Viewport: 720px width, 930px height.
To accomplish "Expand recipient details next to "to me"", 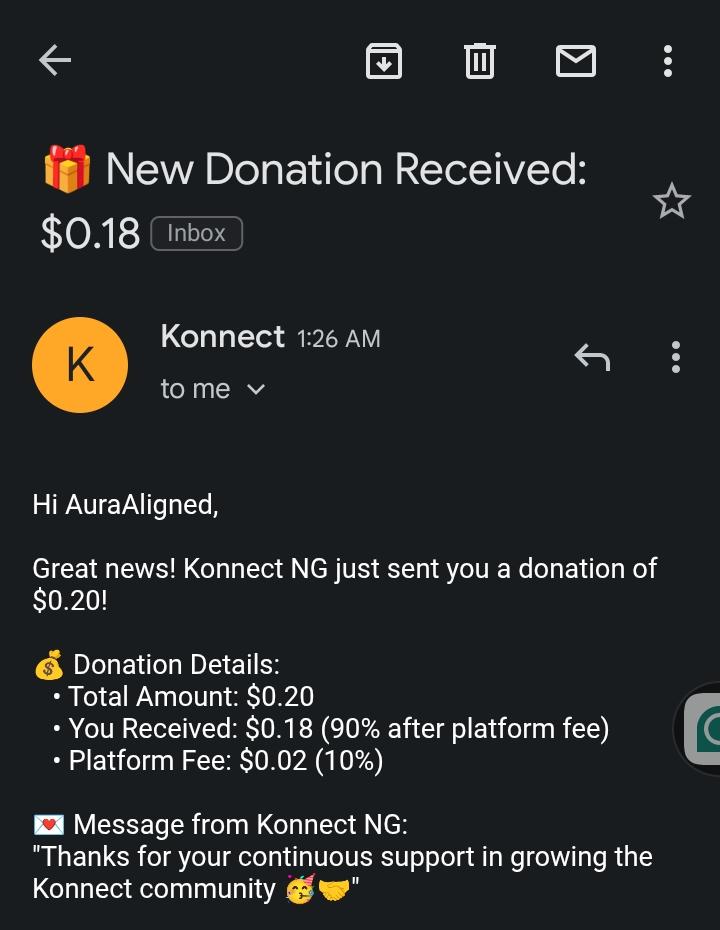I will point(256,389).
